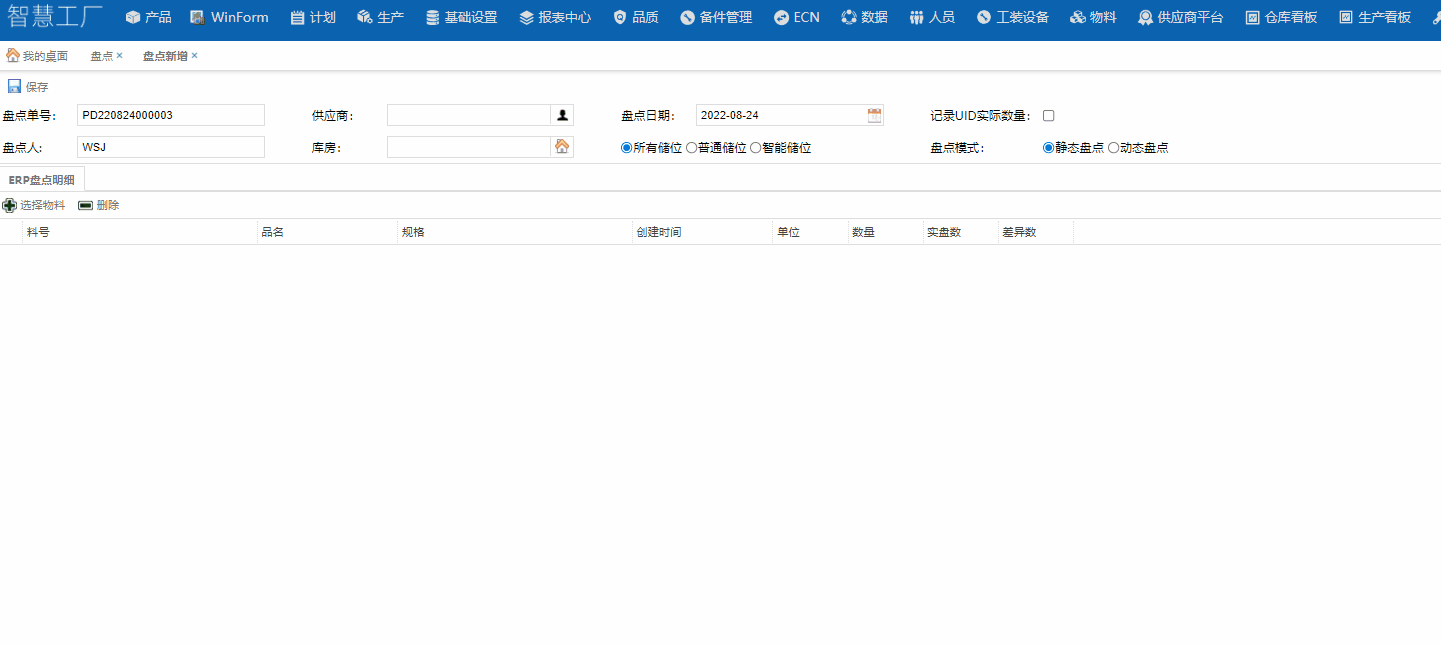Open supplier lookup person icon
The height and width of the screenshot is (646, 1441).
pos(562,116)
